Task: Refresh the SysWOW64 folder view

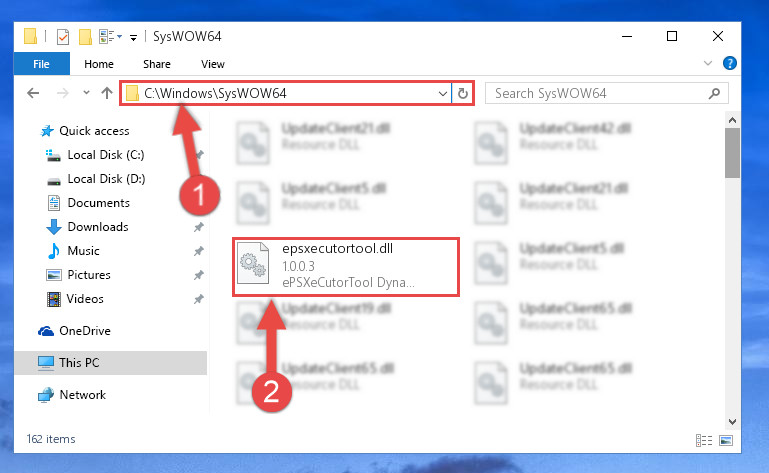Action: [x=462, y=93]
